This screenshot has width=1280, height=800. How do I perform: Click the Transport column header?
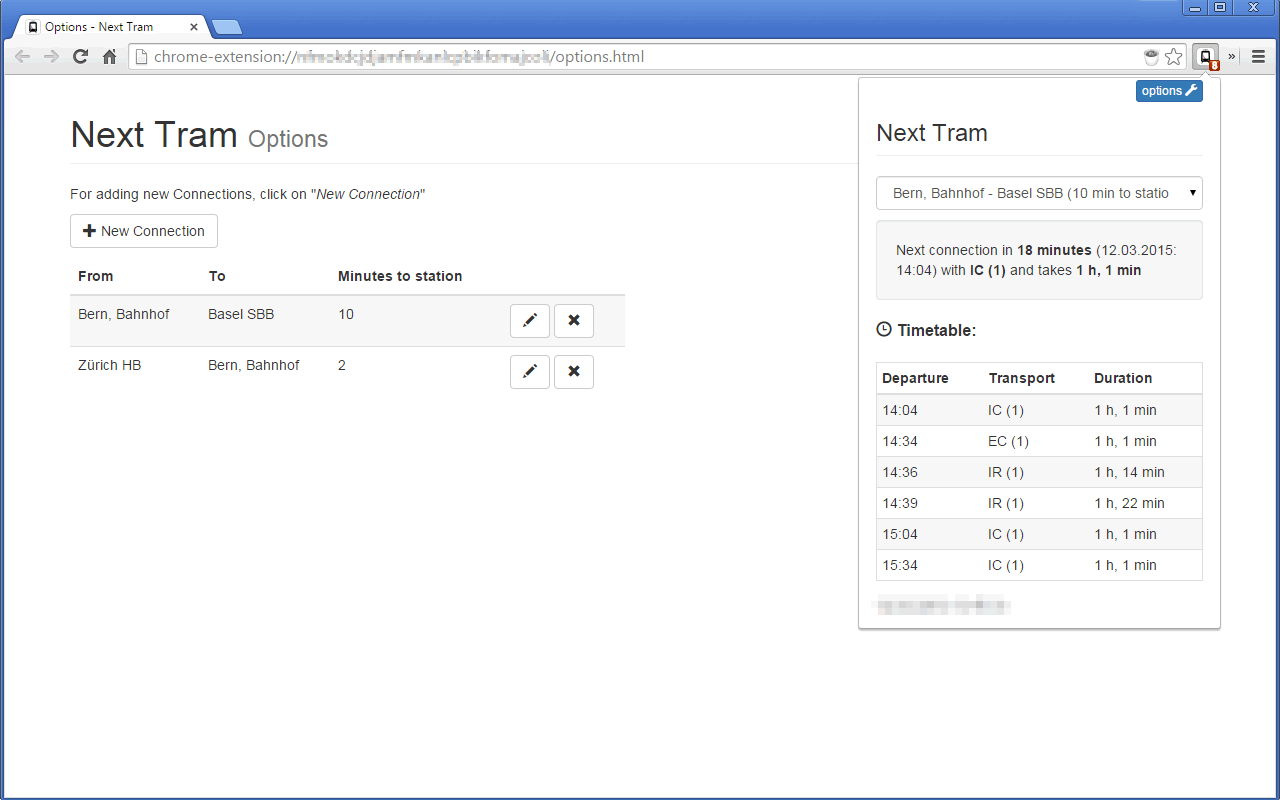[x=1022, y=378]
